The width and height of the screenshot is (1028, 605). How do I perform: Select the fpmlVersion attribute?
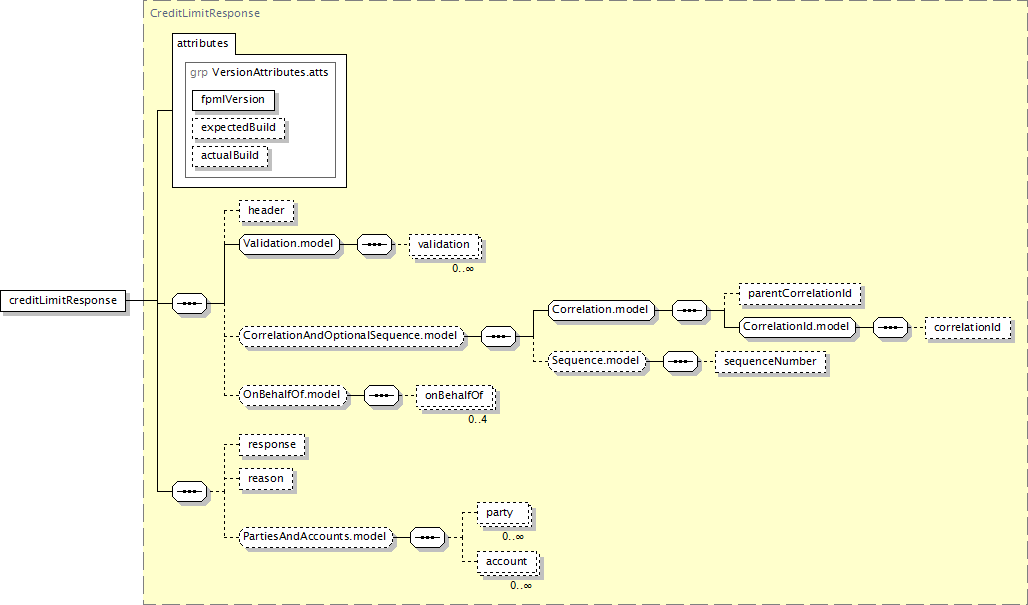click(x=233, y=100)
